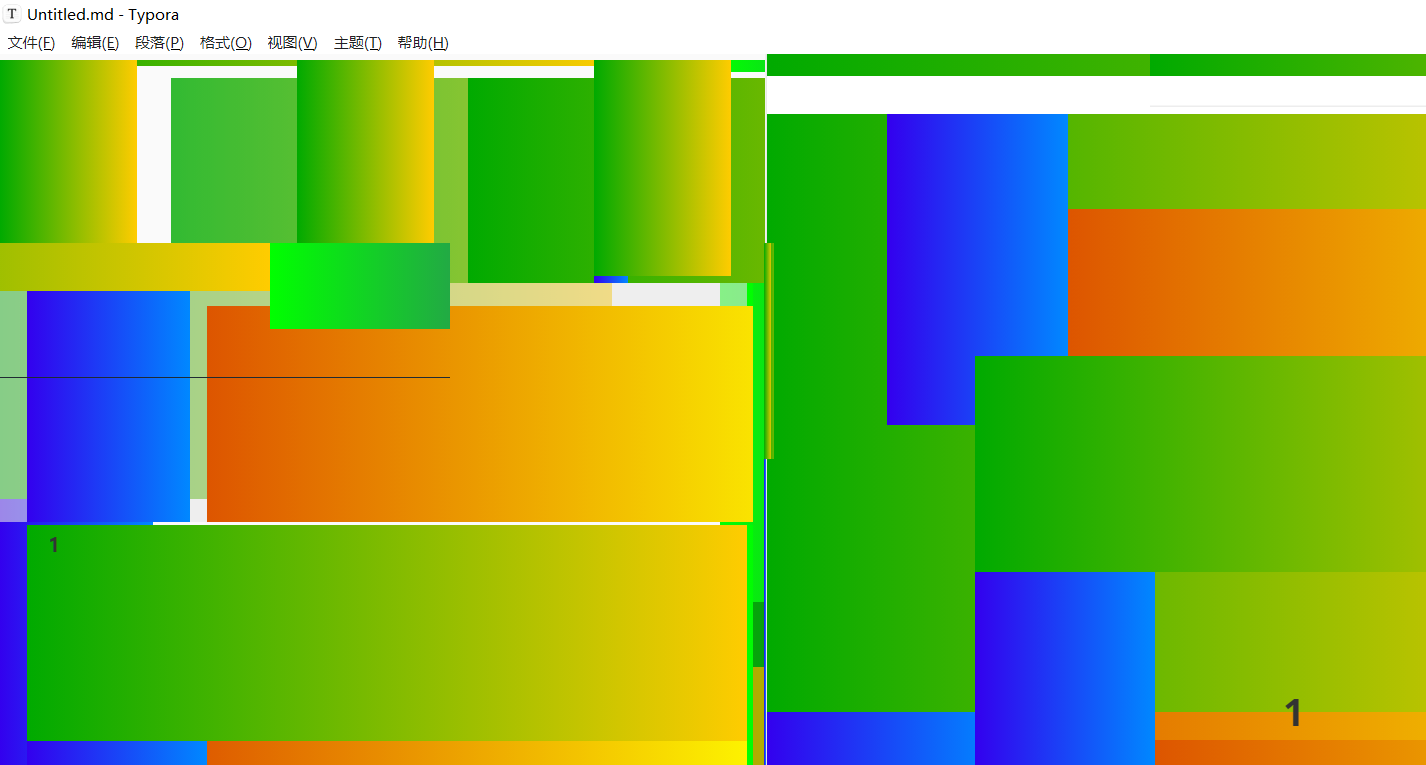Click the Typora app icon in title bar
Screen dimensions: 1426x765
point(12,15)
